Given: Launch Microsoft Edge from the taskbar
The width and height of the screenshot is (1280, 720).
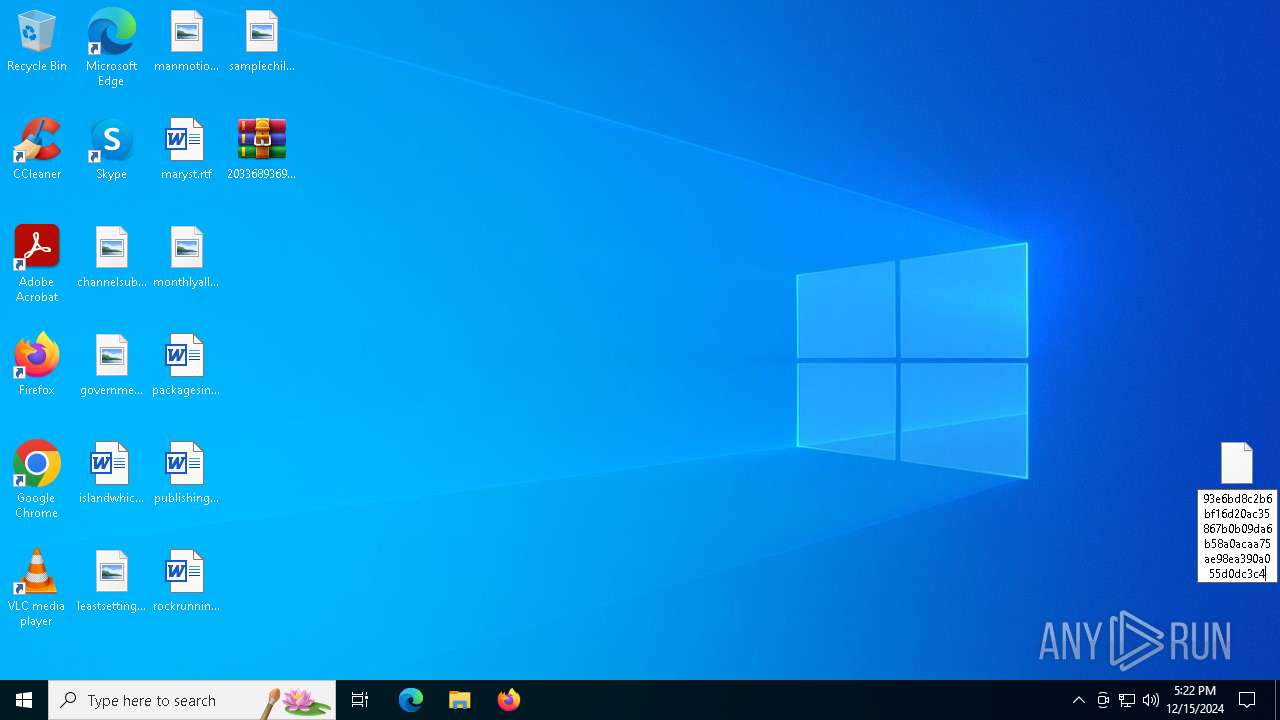Looking at the screenshot, I should pos(411,700).
